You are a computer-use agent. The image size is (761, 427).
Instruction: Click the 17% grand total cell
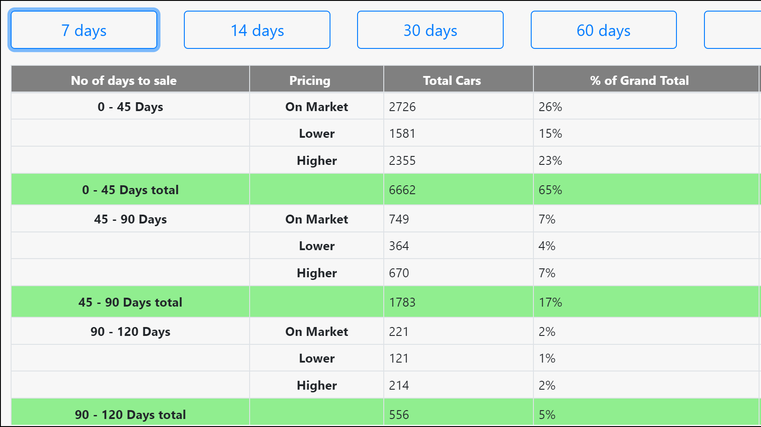(551, 301)
